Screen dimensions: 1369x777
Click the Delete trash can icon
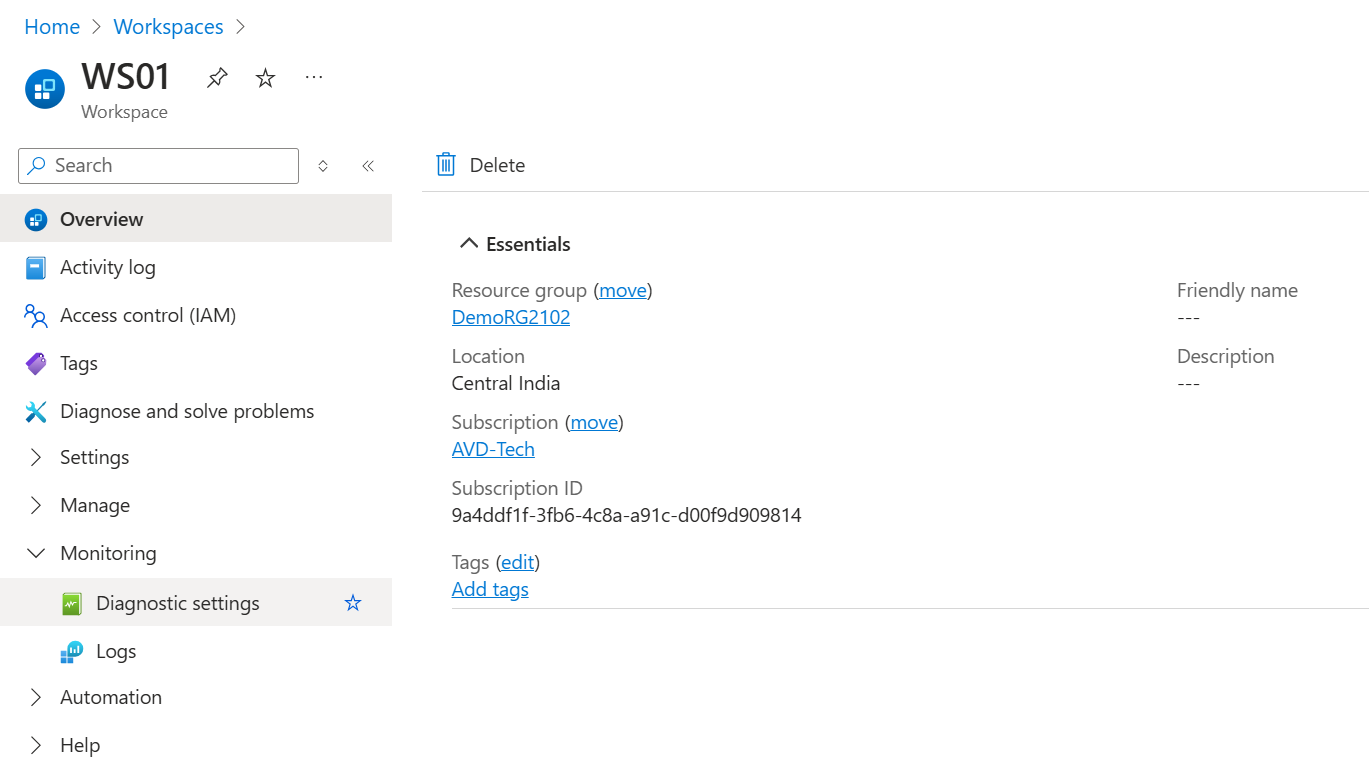[446, 165]
